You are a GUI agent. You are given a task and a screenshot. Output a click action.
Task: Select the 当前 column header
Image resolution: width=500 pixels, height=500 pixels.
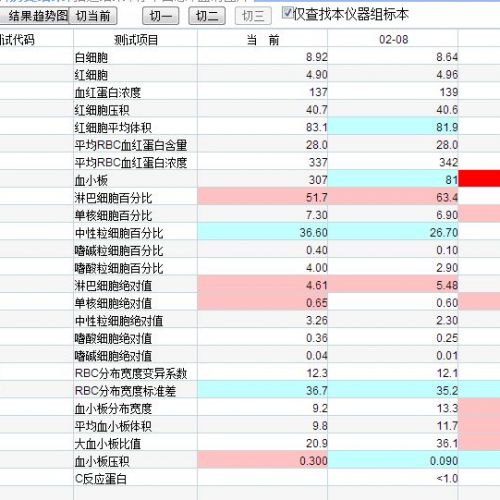point(263,40)
